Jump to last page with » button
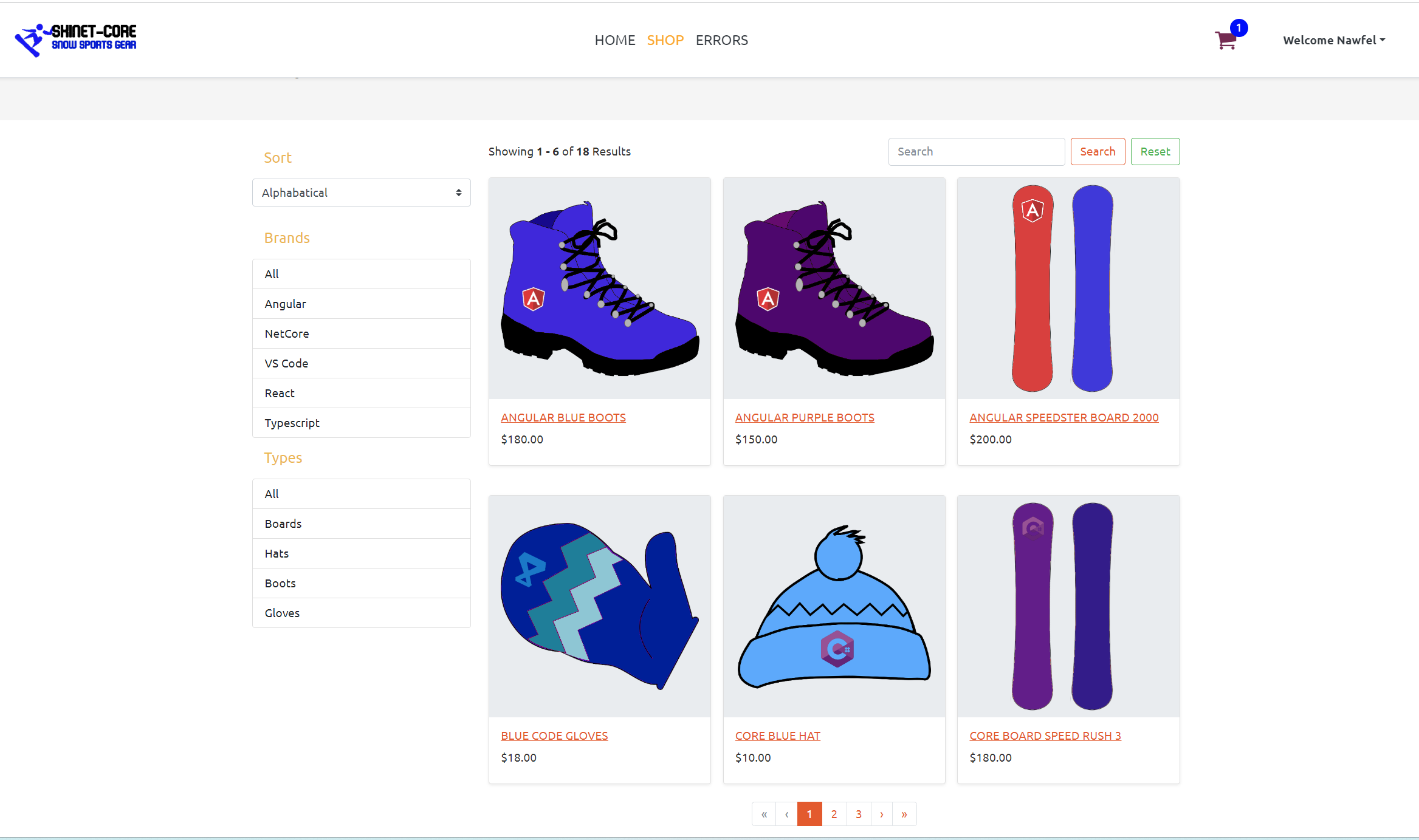The image size is (1419, 840). tap(904, 814)
